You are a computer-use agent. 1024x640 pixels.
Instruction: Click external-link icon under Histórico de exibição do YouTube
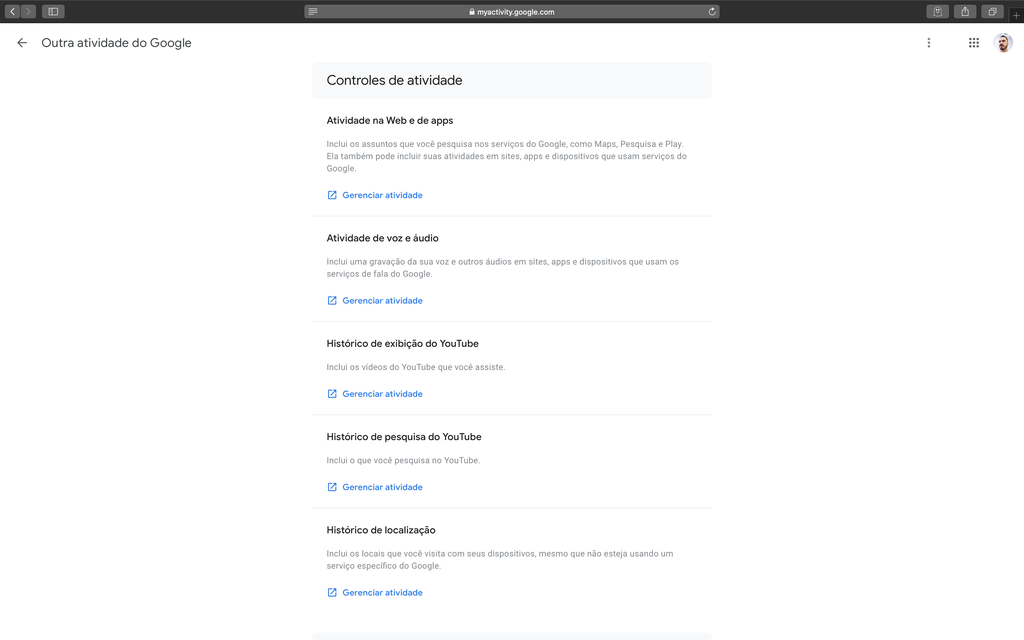click(x=332, y=394)
